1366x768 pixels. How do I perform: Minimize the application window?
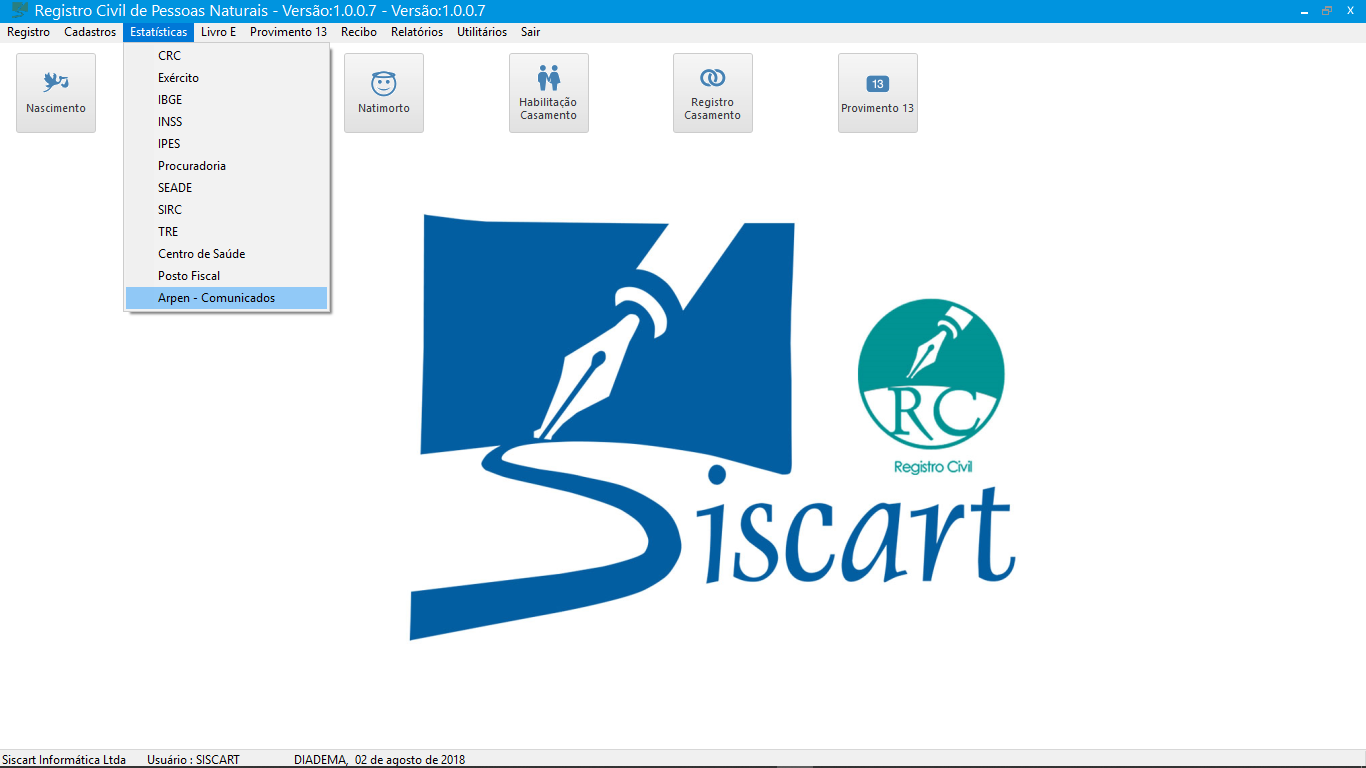coord(1304,10)
